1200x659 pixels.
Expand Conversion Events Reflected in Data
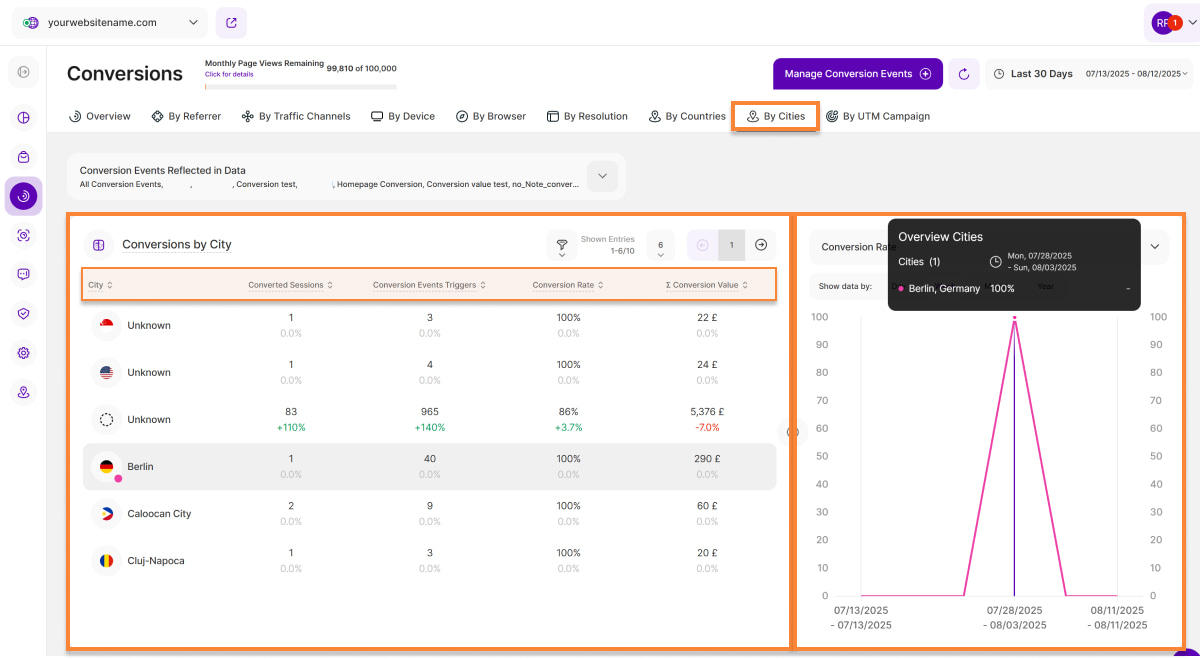(602, 176)
